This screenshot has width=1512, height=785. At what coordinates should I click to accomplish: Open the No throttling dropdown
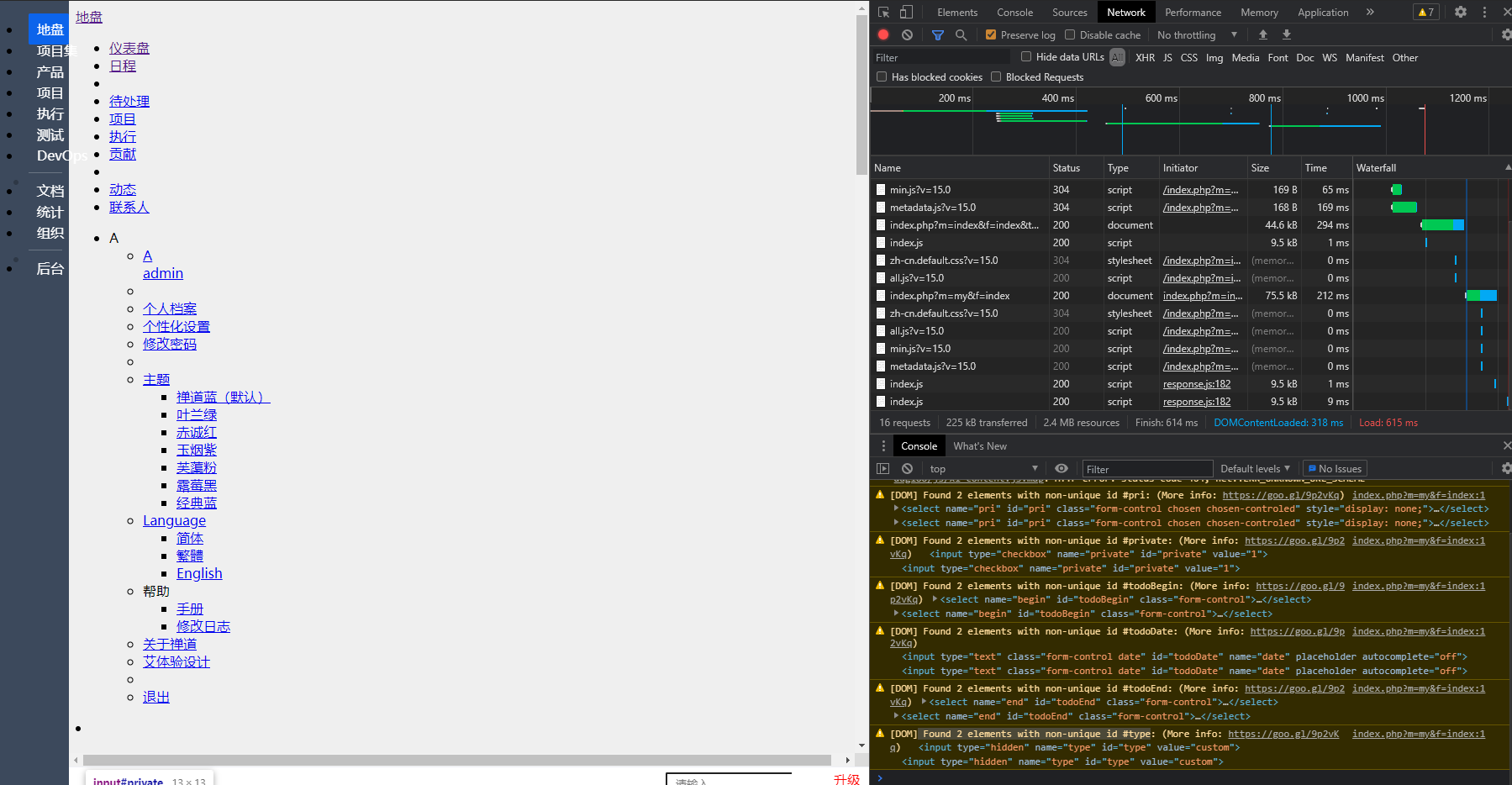[1197, 34]
